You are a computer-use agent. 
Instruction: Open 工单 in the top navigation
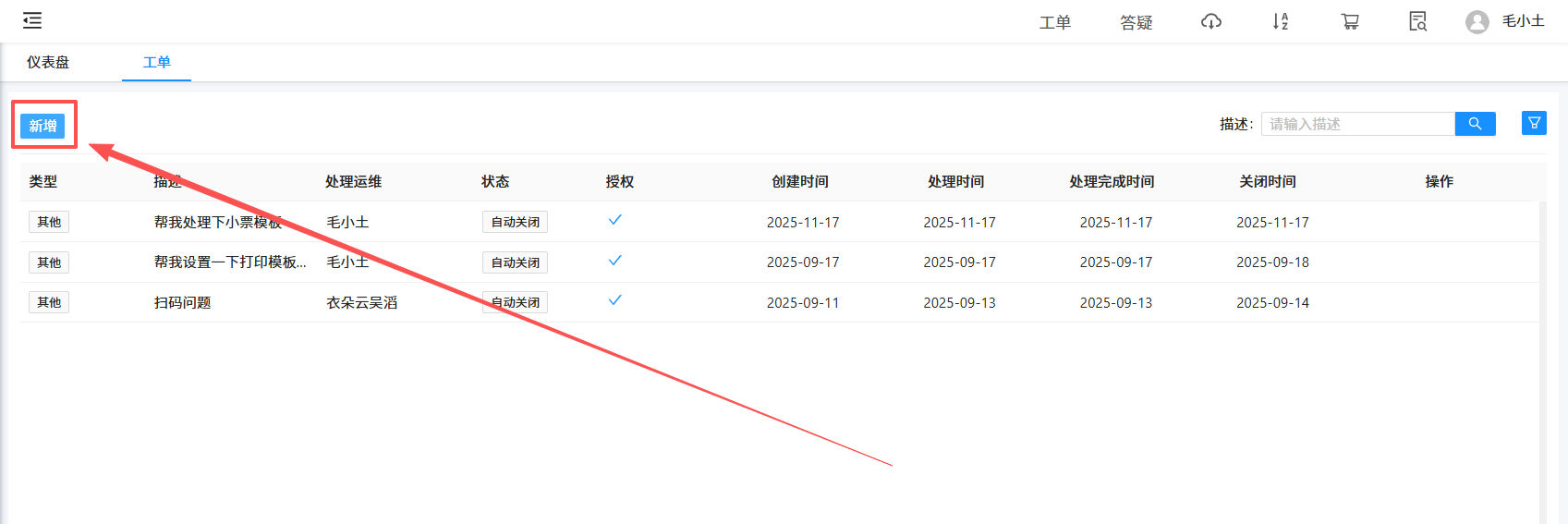pyautogui.click(x=1054, y=22)
